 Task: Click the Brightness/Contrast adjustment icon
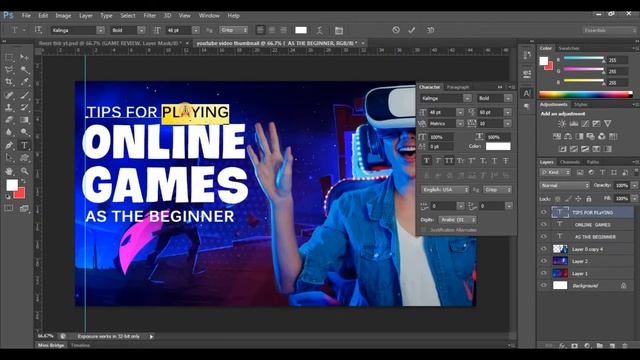562,123
